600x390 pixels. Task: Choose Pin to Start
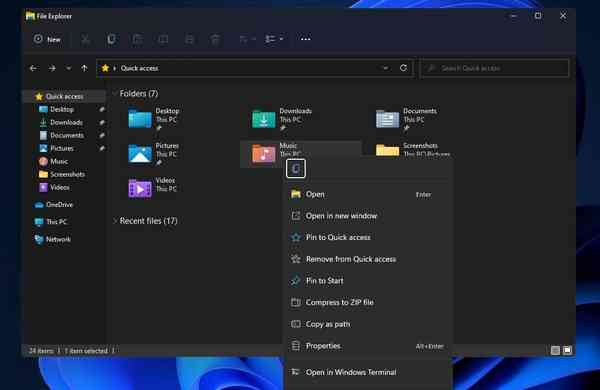(368, 281)
